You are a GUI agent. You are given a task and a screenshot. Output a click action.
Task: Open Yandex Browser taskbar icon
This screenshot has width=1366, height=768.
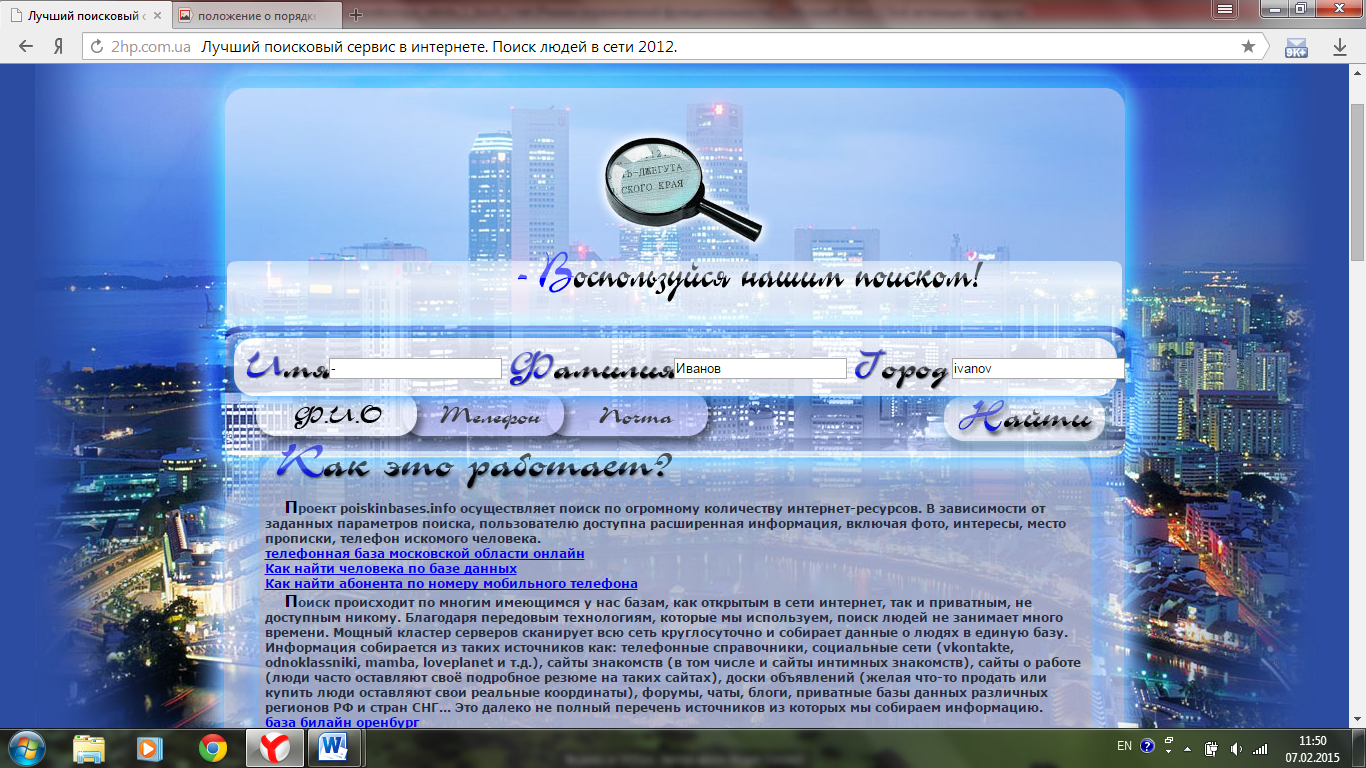(274, 747)
